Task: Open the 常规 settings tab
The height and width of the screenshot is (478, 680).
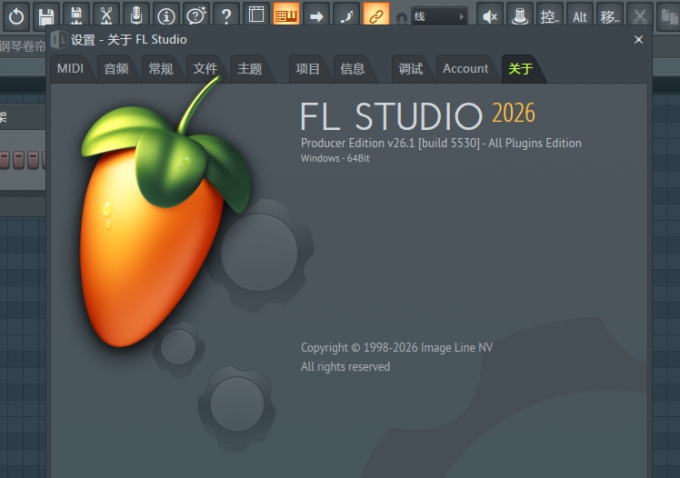Action: 161,69
